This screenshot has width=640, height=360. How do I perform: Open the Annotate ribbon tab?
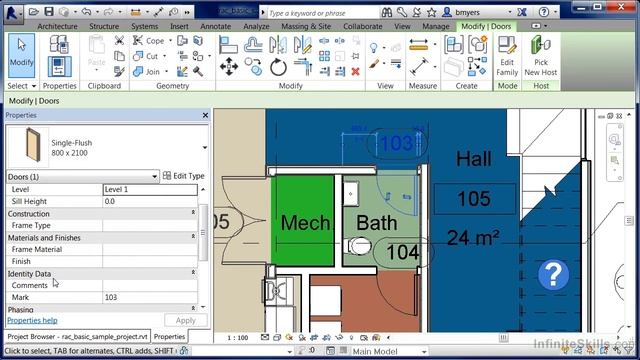click(x=216, y=26)
